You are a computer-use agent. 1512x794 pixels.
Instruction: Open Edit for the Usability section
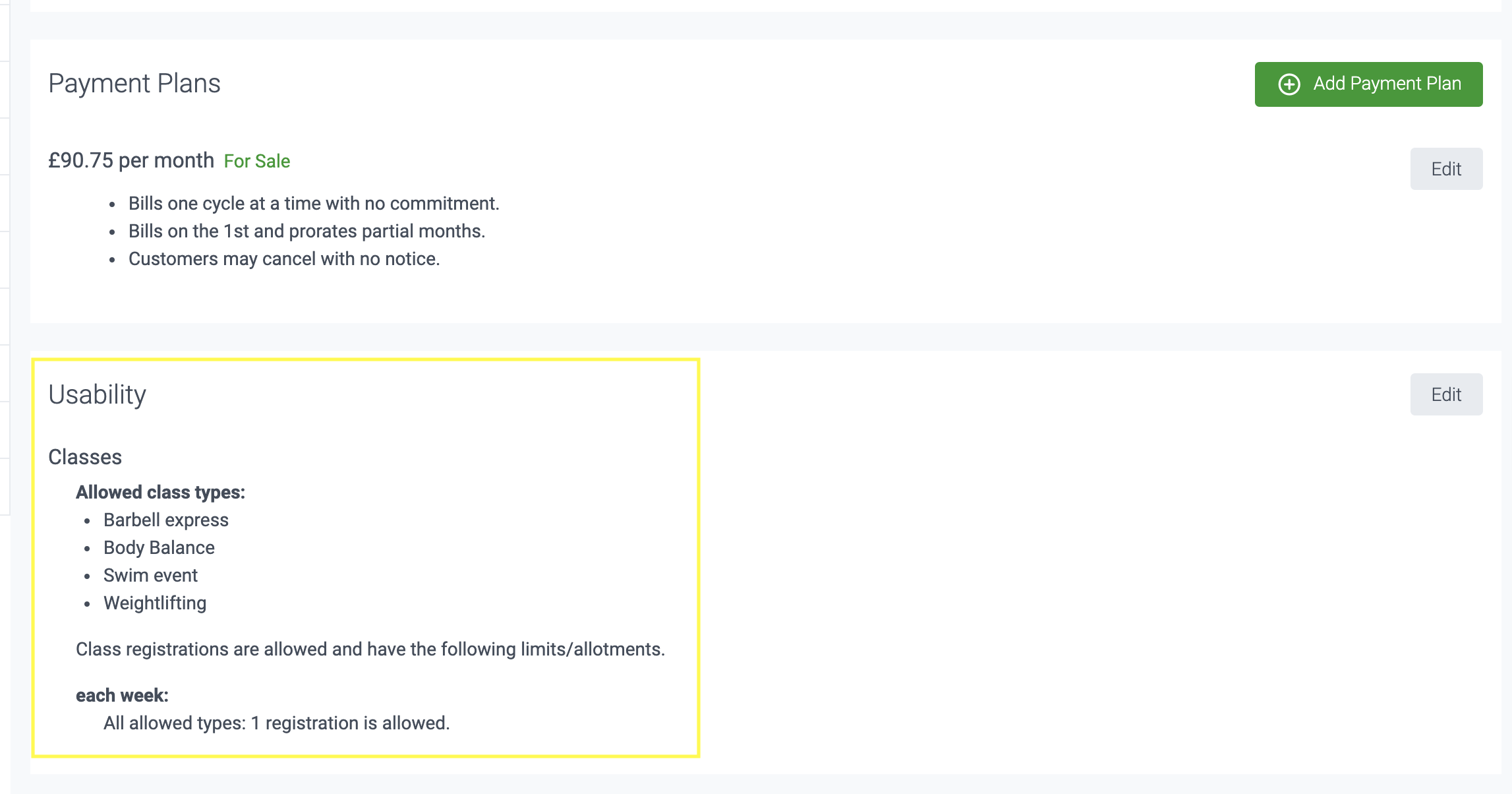tap(1446, 394)
